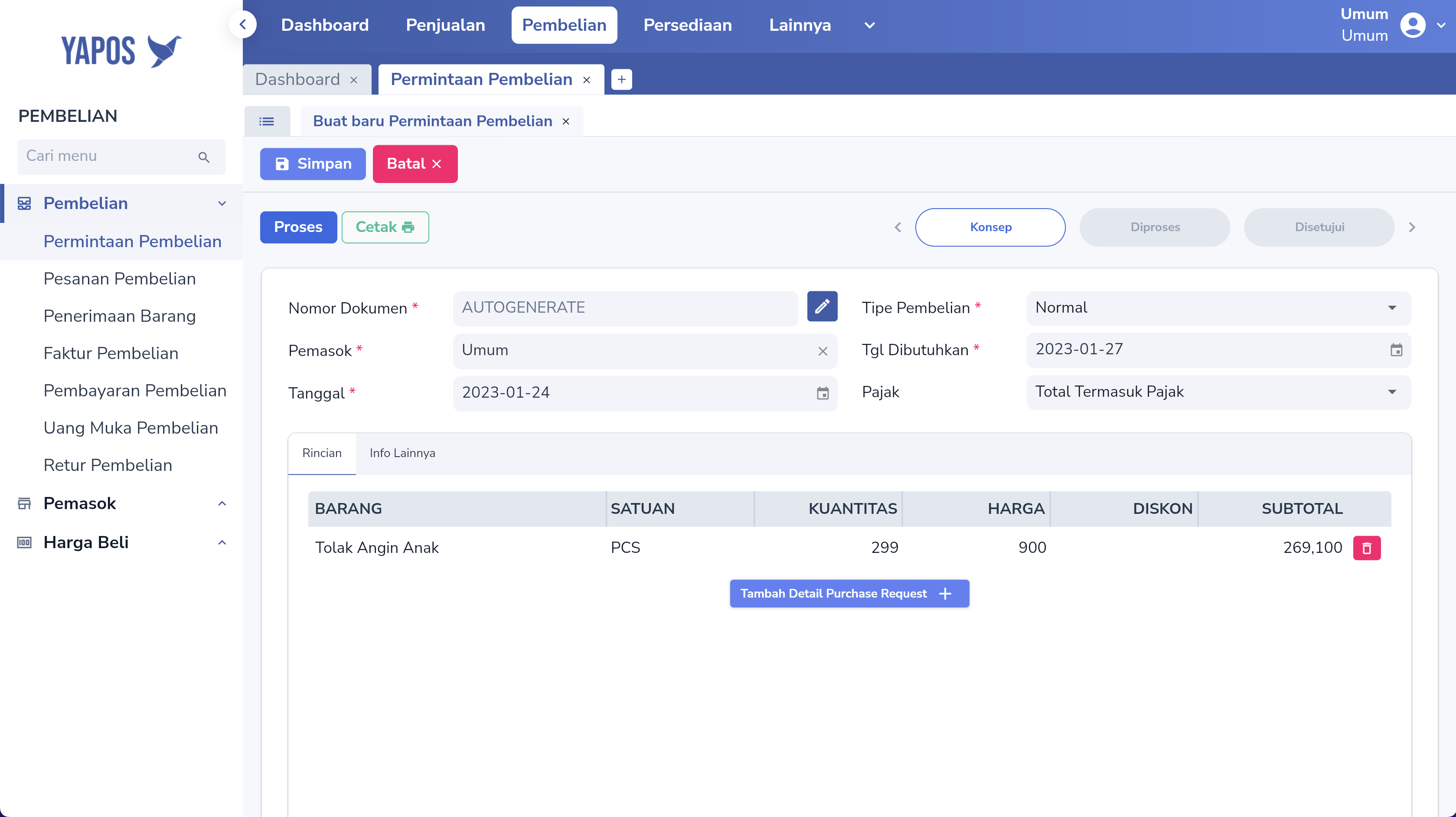This screenshot has width=1456, height=817.
Task: Click the Simpan button
Action: click(x=313, y=164)
